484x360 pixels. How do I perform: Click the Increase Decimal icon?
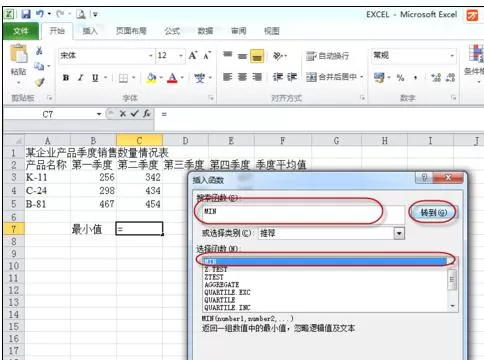[436, 78]
